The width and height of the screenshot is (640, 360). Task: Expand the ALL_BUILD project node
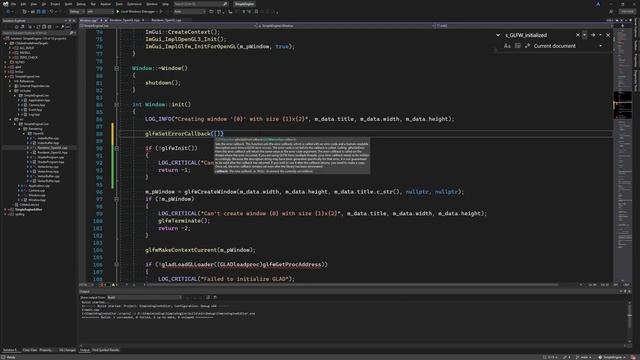pos(10,48)
